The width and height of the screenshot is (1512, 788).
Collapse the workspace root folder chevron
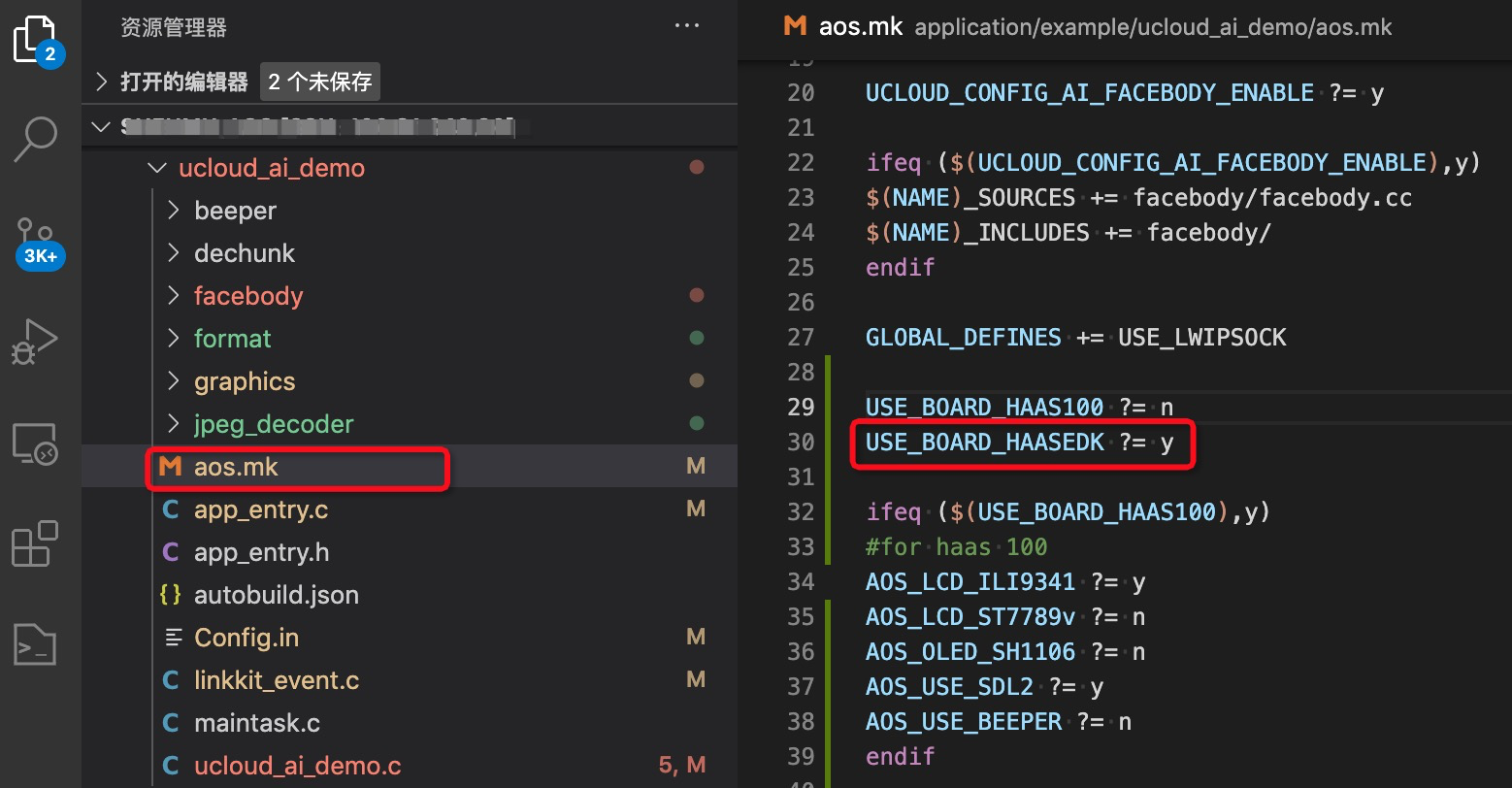[101, 126]
